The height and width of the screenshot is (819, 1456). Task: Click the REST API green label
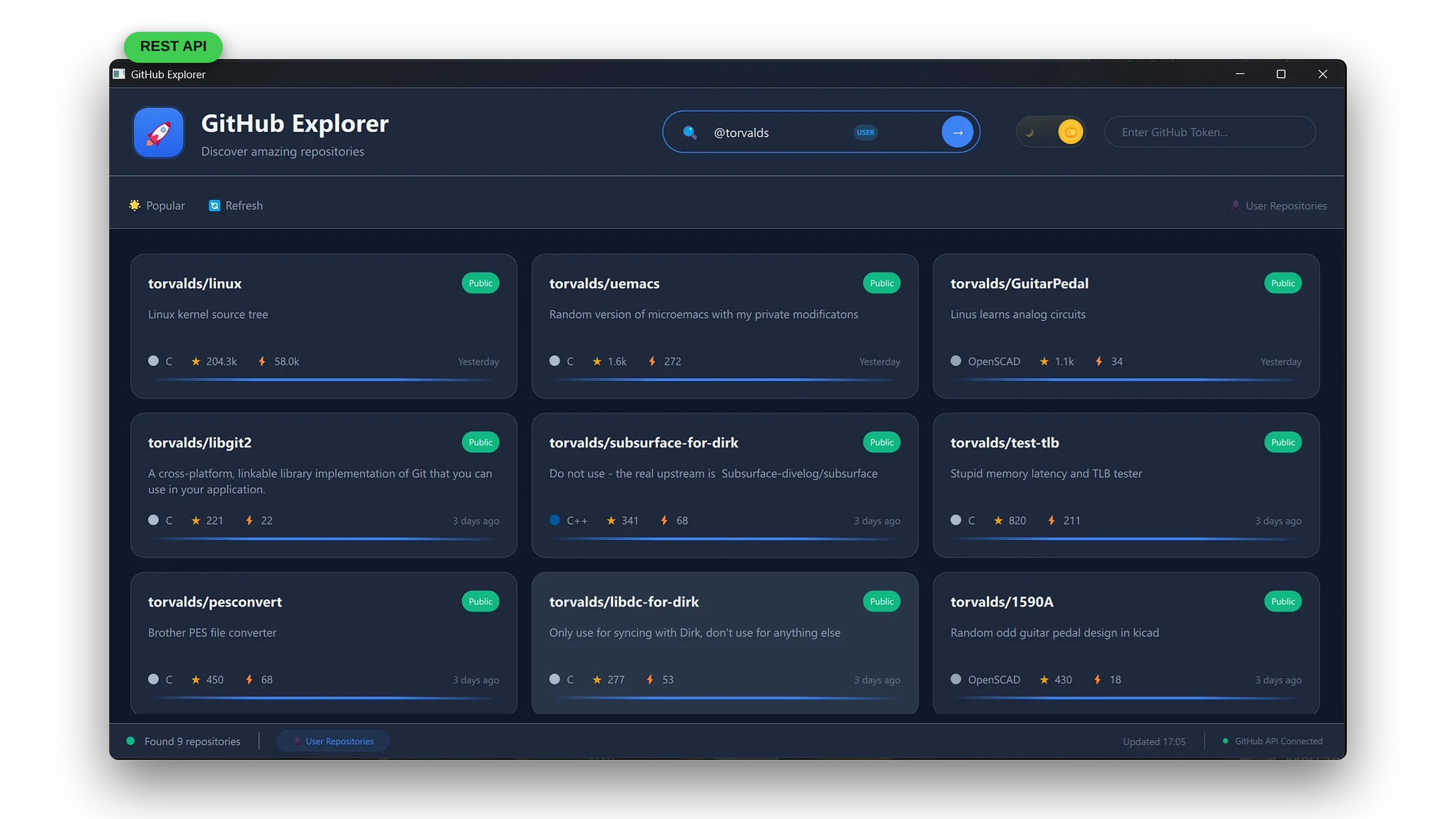(x=173, y=46)
